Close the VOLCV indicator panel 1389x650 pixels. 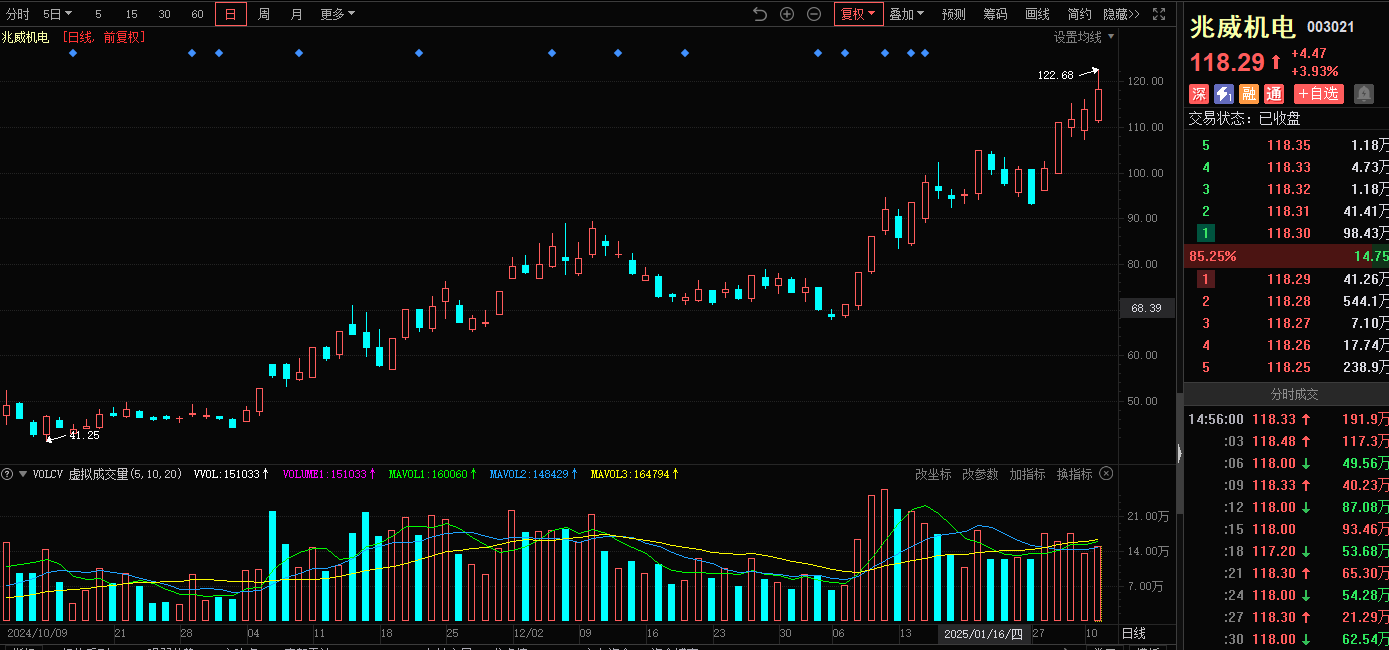tap(1106, 474)
